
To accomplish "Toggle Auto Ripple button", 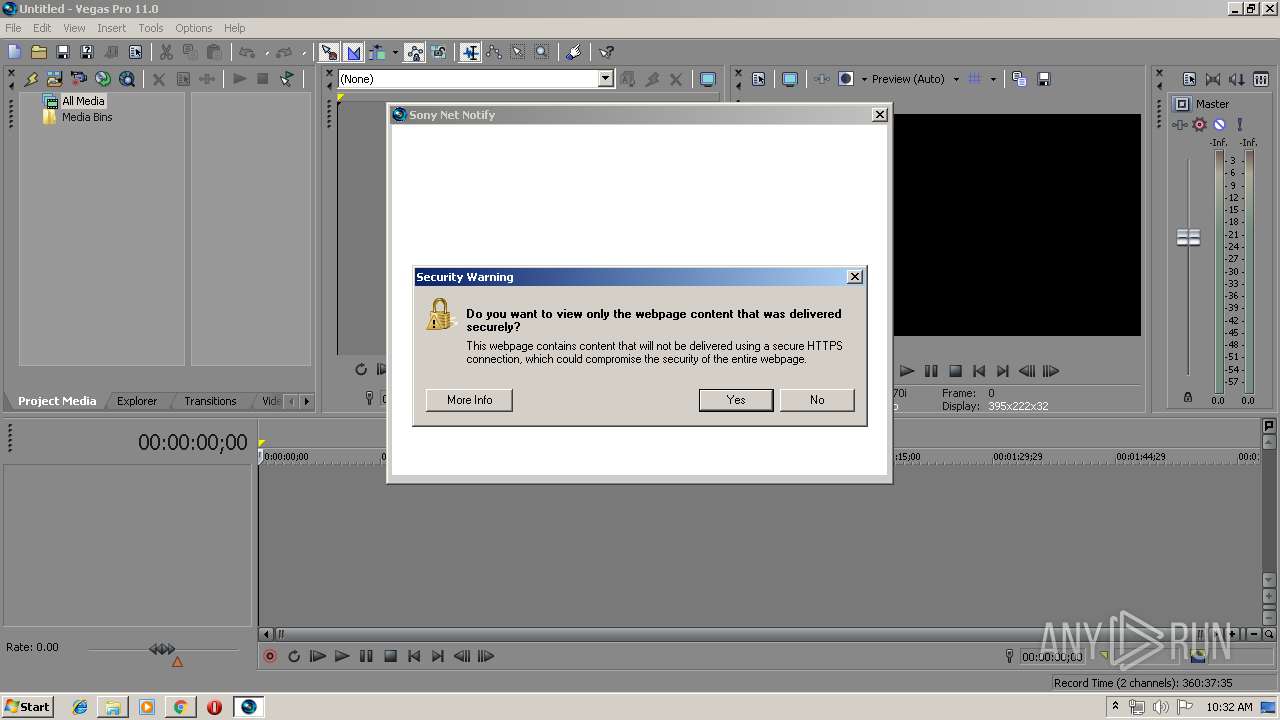I will [378, 52].
